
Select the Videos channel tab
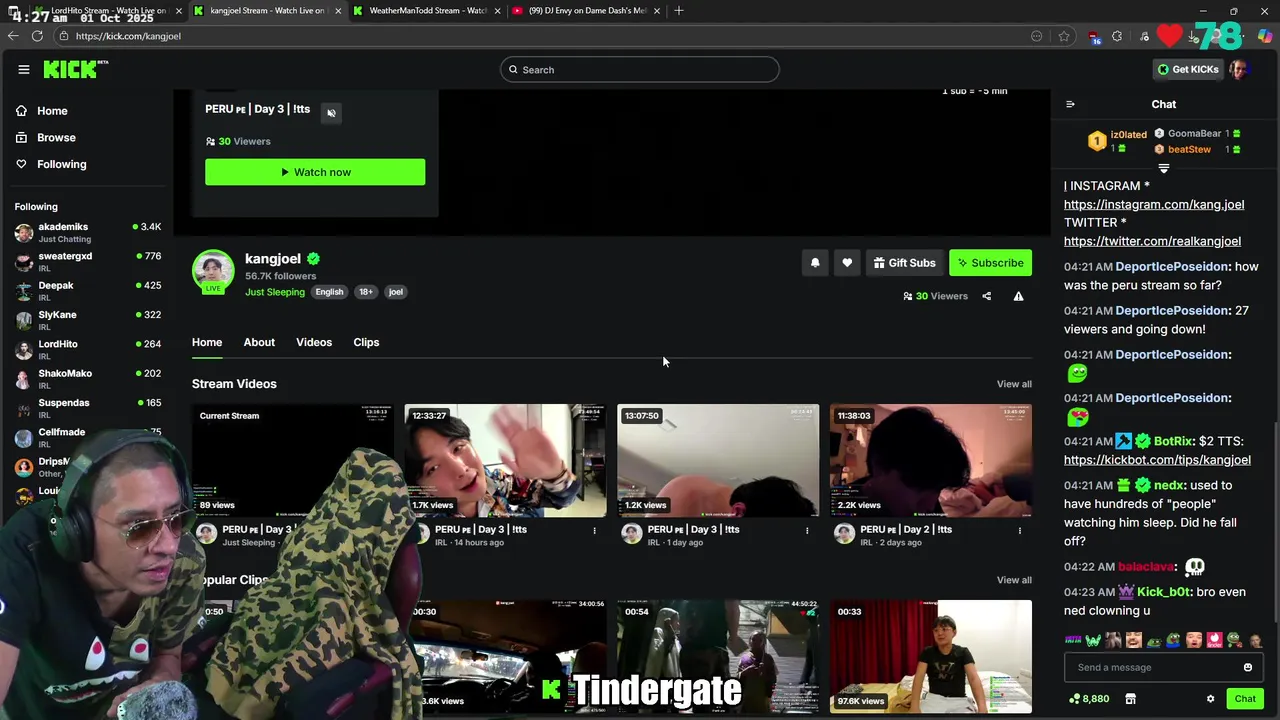click(x=314, y=342)
